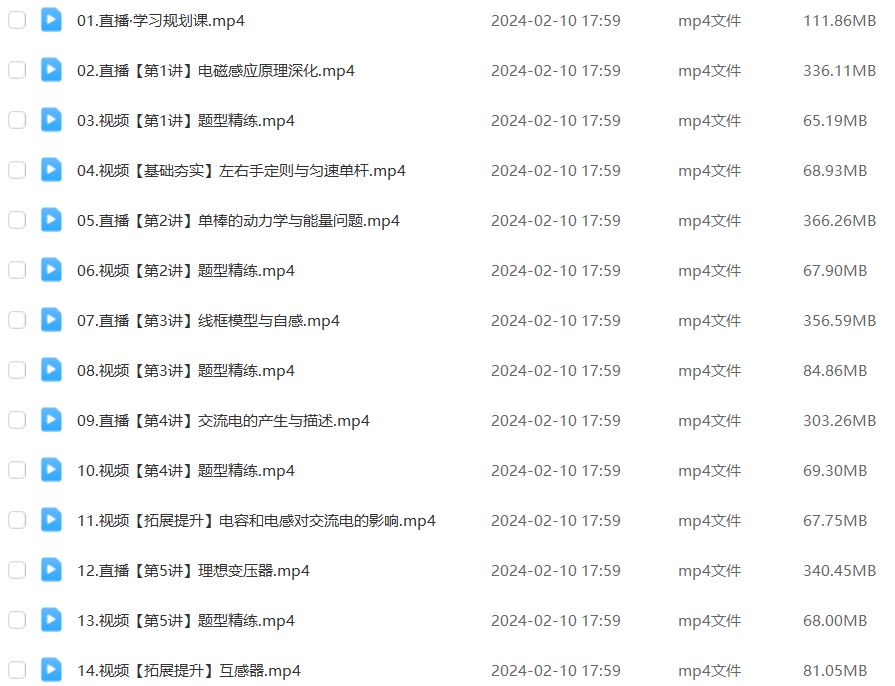Screen dimensions: 895x686
Task: Check the box for 08.视频【第3讲】题型精练
Action: 17,370
